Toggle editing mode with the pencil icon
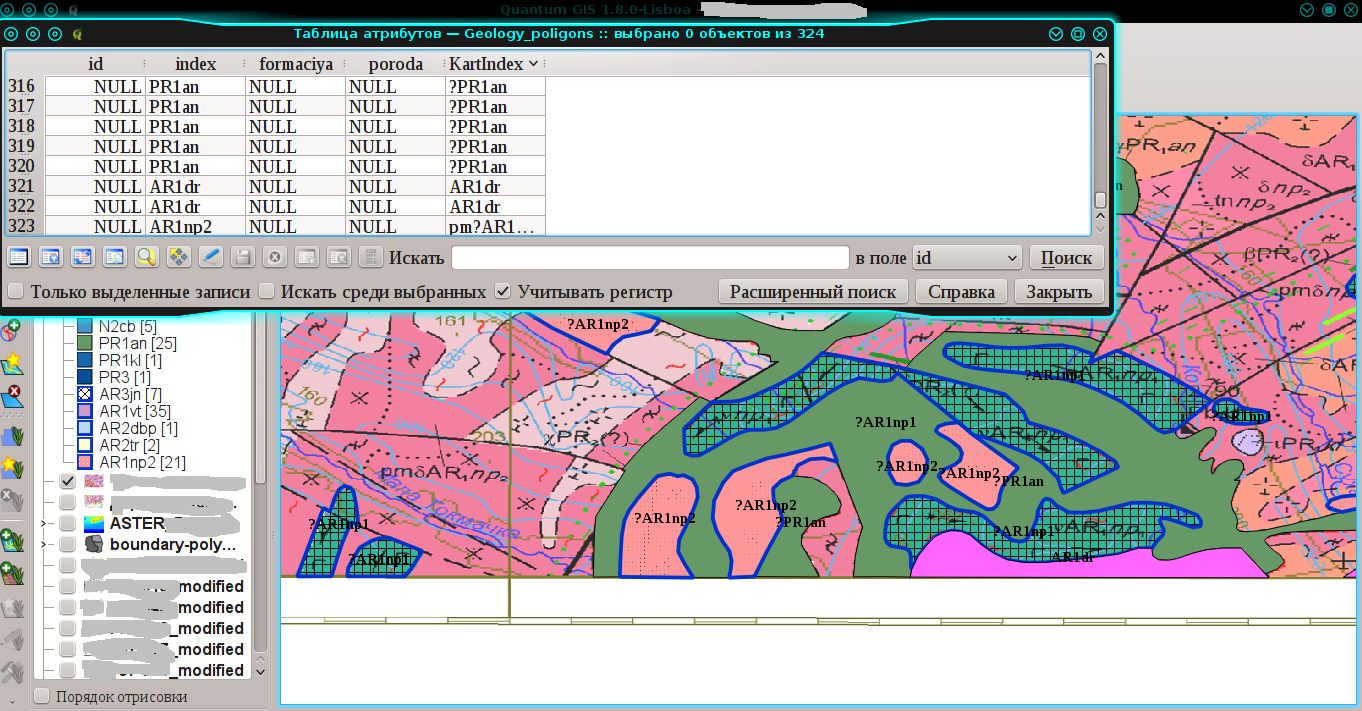The height and width of the screenshot is (711, 1362). click(x=211, y=257)
